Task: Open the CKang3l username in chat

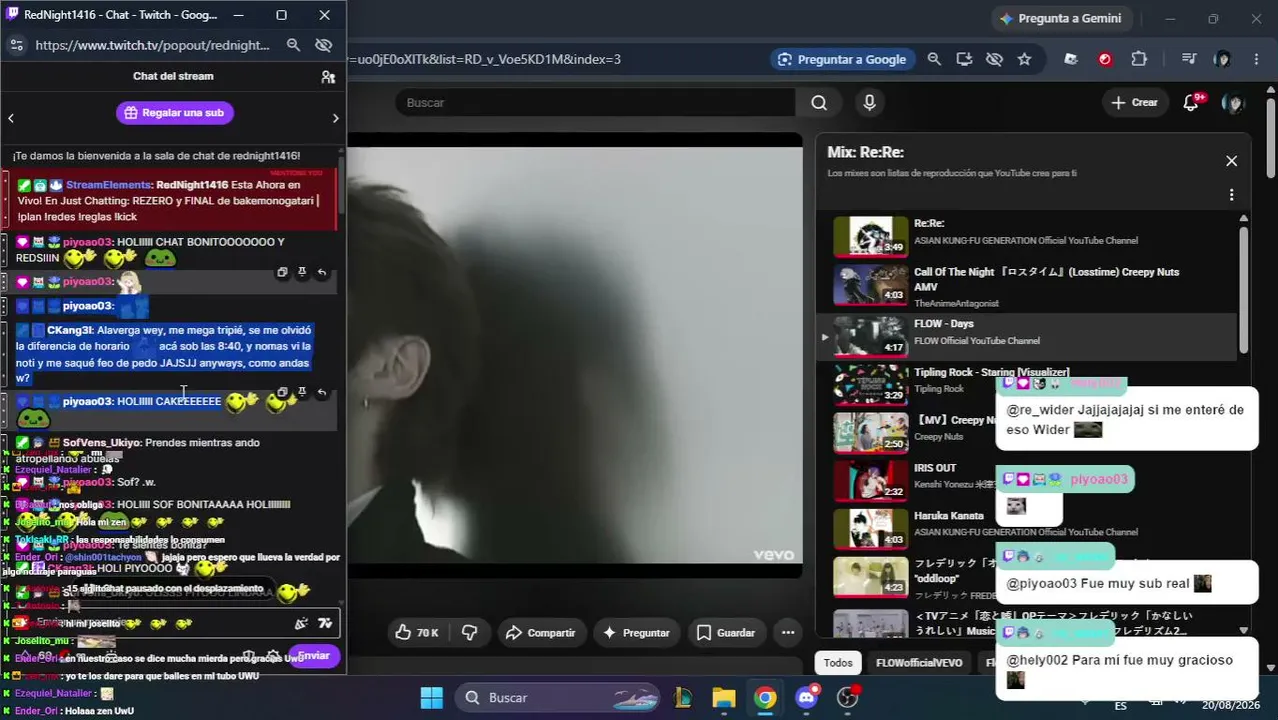Action: pyautogui.click(x=68, y=330)
